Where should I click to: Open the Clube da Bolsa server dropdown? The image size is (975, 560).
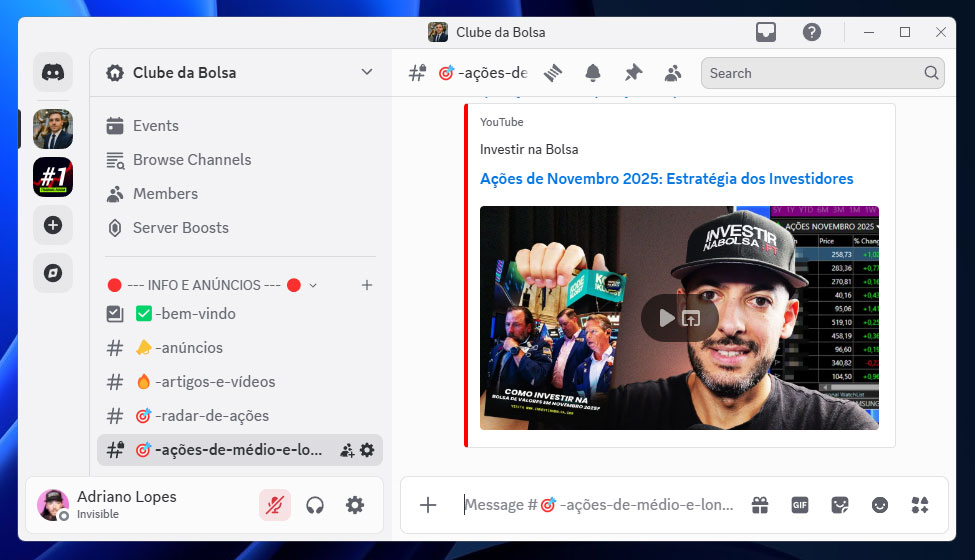pyautogui.click(x=241, y=73)
